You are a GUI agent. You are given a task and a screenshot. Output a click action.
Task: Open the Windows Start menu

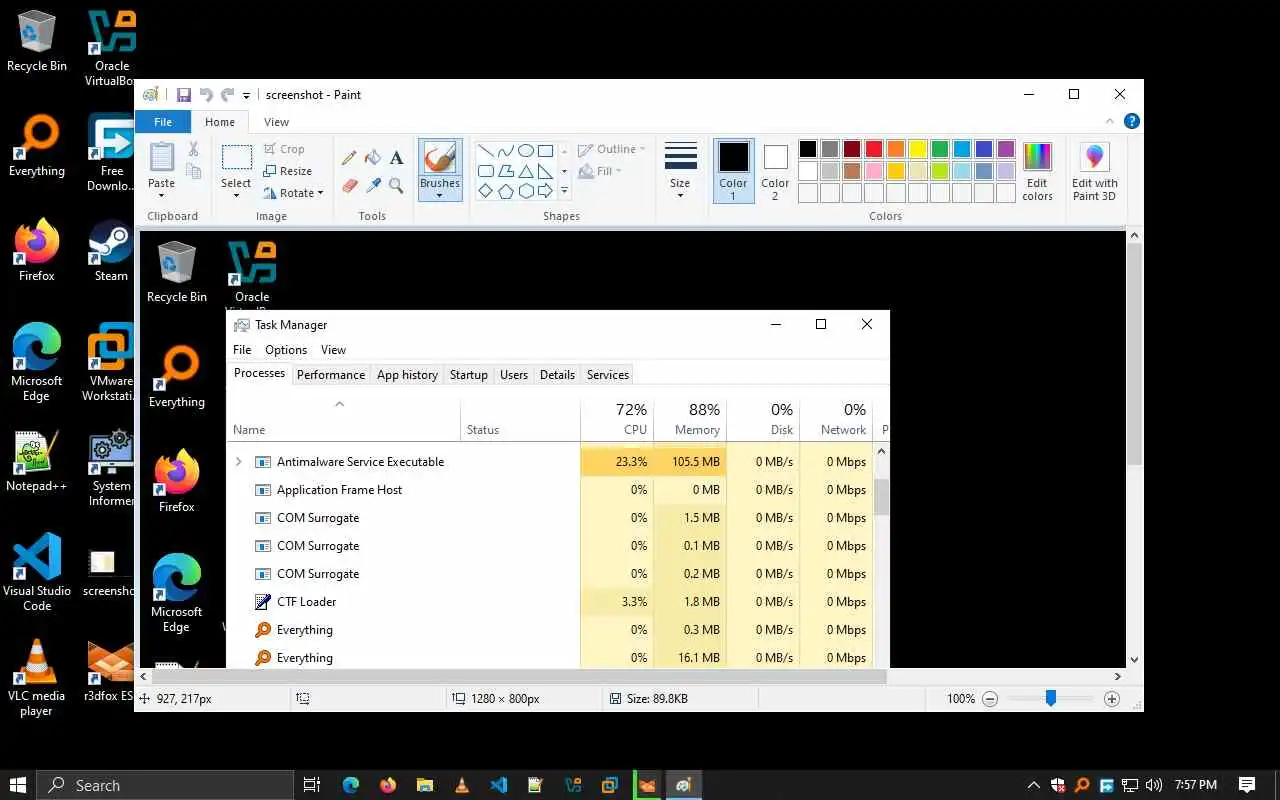18,785
